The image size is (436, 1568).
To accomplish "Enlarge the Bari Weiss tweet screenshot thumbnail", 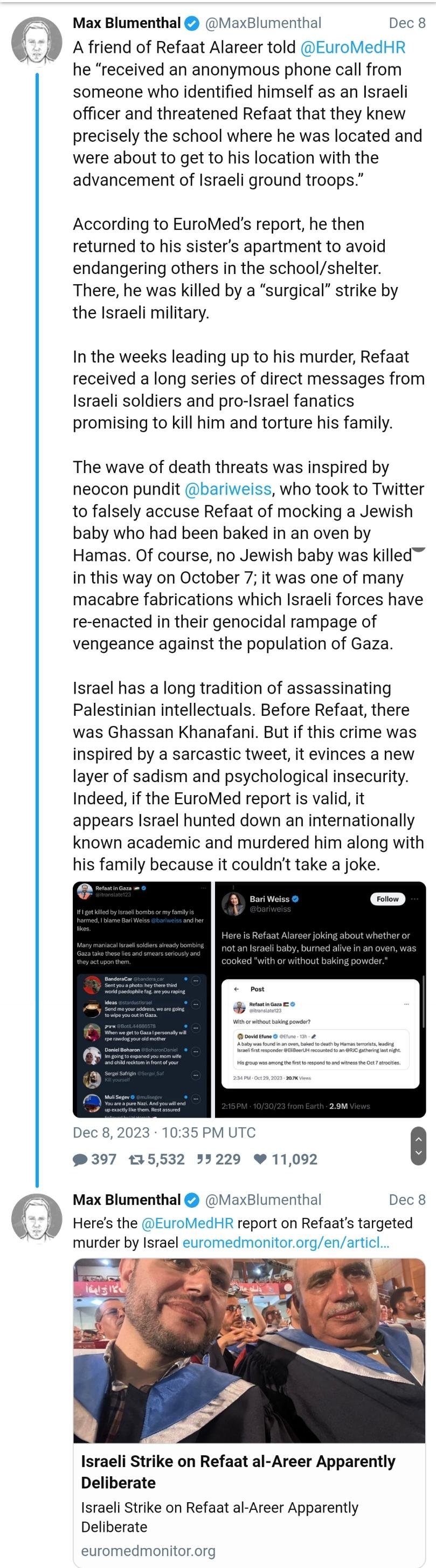I will tap(320, 998).
